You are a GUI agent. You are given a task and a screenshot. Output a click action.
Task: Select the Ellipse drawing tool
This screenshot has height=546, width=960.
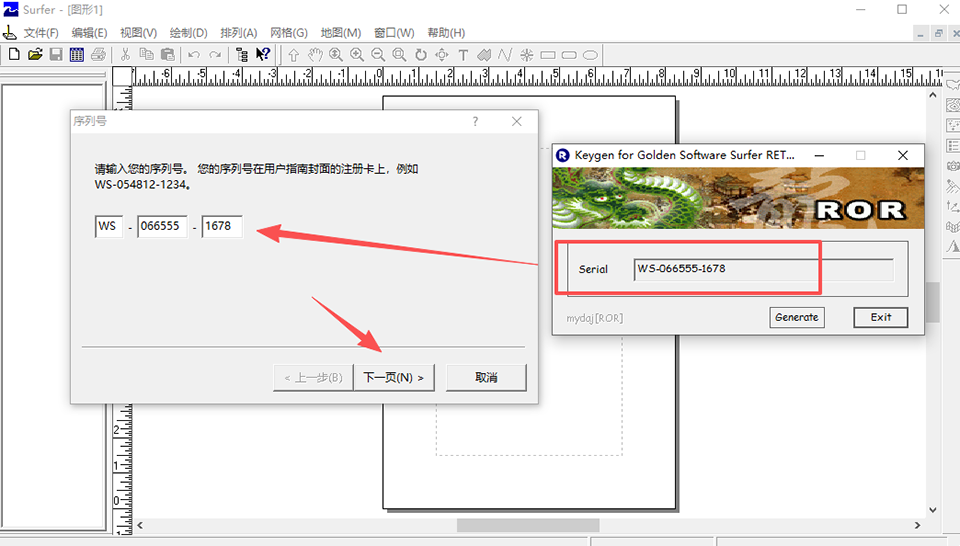tap(590, 55)
